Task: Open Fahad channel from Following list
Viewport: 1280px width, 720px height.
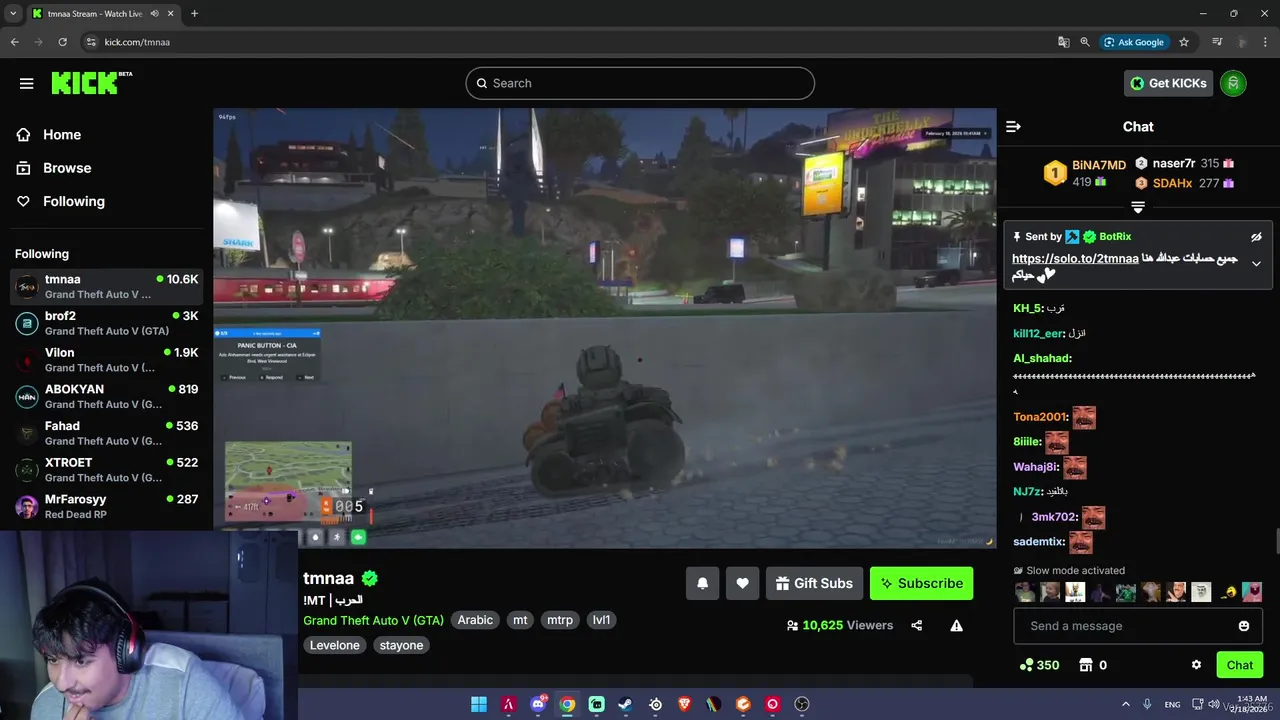Action: 107,433
